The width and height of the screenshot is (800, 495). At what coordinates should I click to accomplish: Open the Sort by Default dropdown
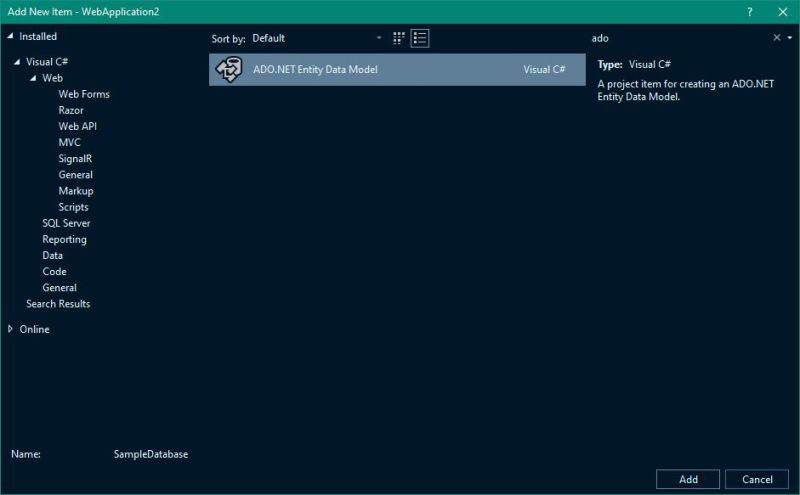click(316, 38)
